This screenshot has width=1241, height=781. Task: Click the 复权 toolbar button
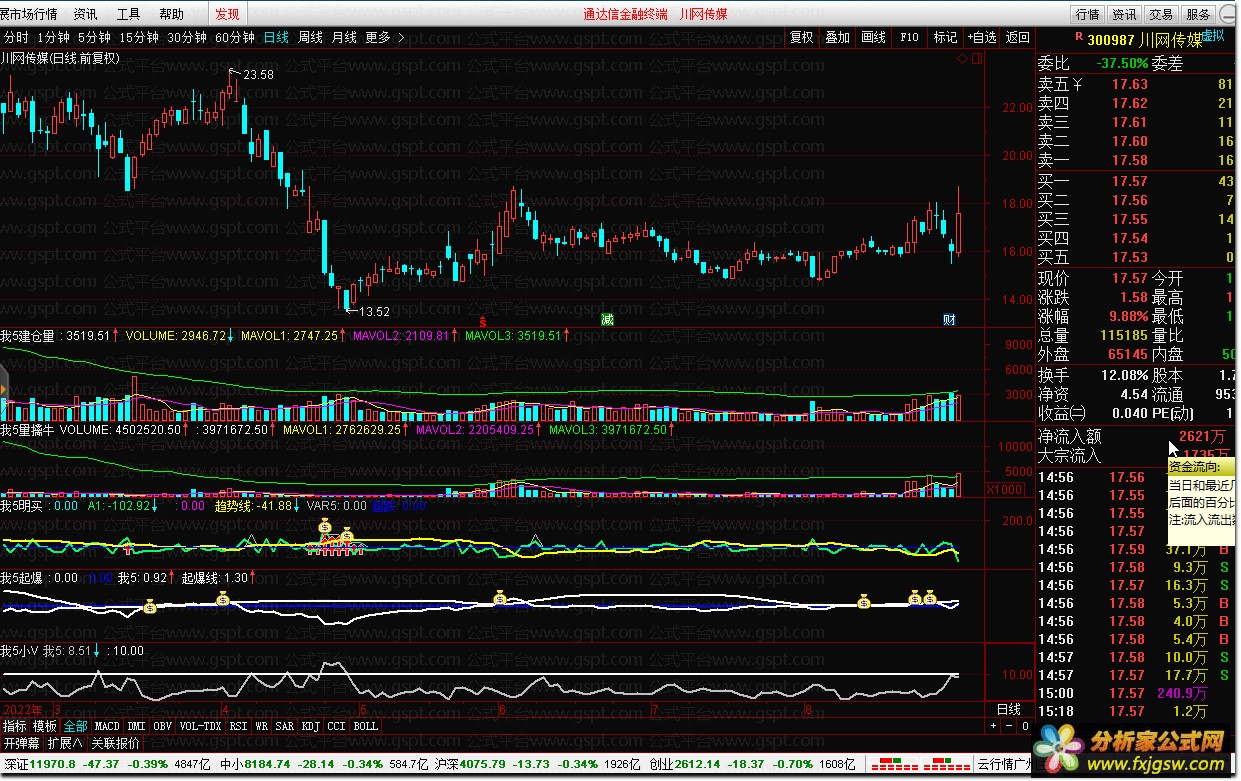[x=802, y=37]
